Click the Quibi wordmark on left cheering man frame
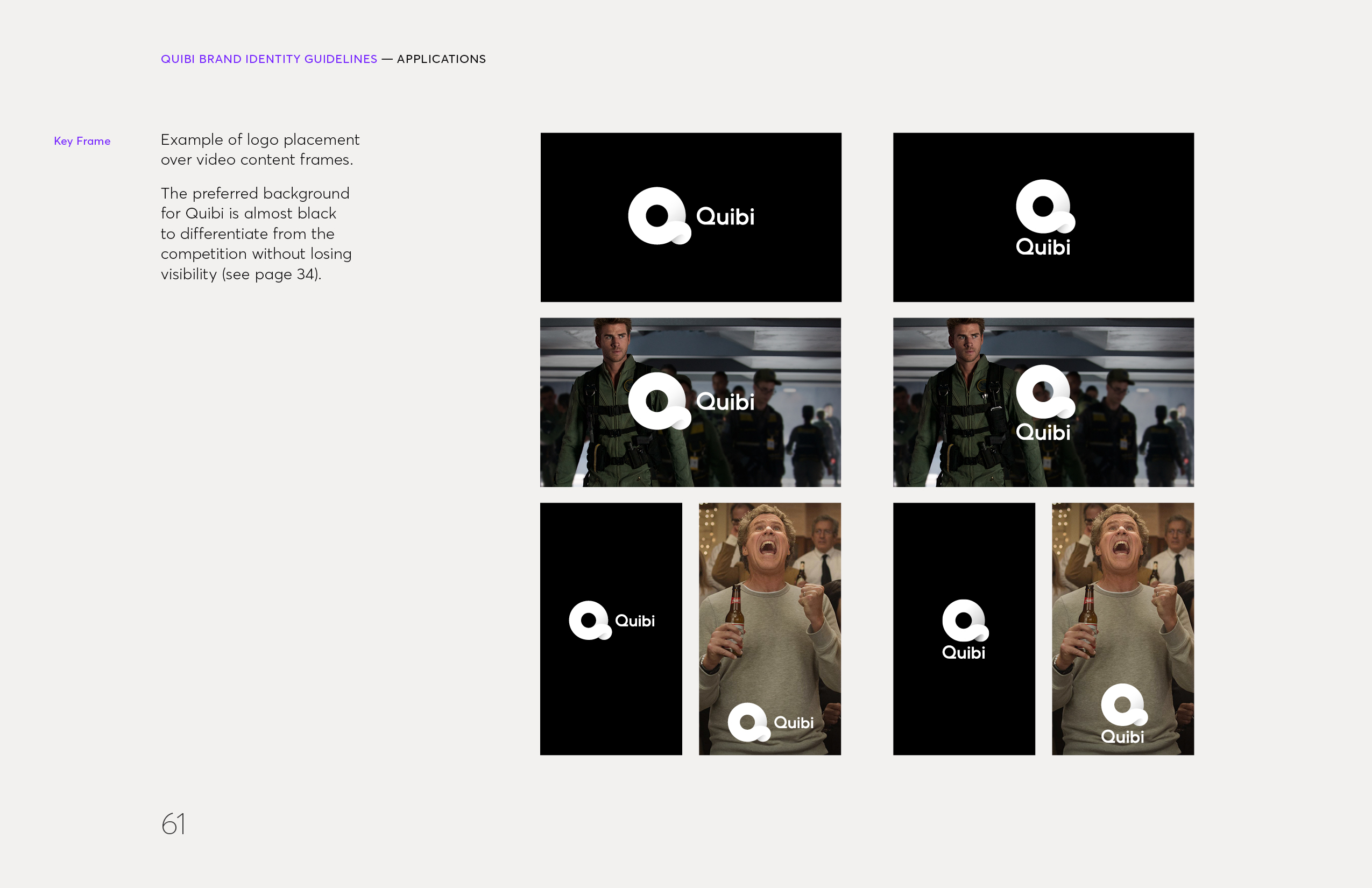1372x888 pixels. tap(794, 723)
